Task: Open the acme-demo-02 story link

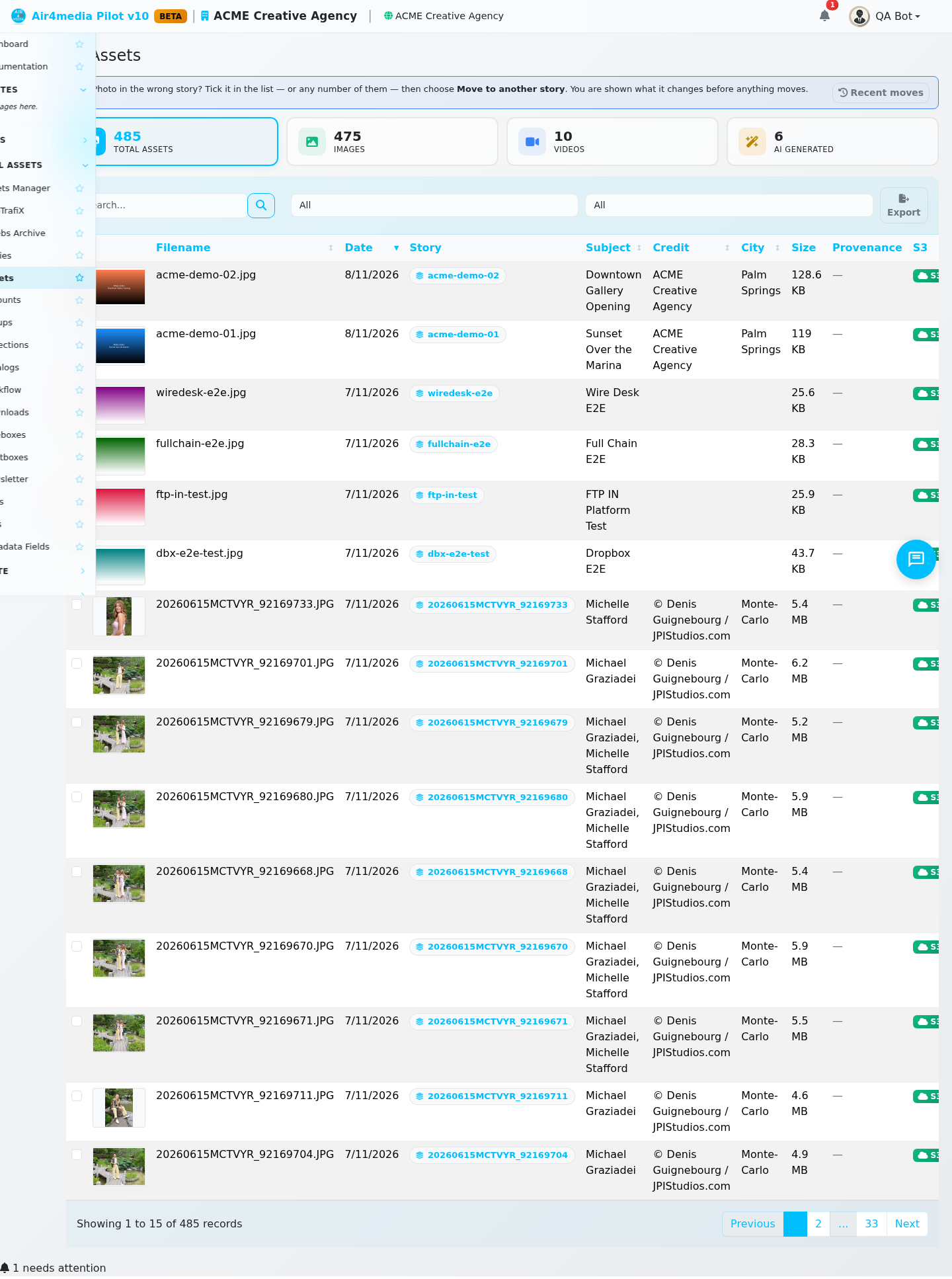Action: (x=457, y=276)
